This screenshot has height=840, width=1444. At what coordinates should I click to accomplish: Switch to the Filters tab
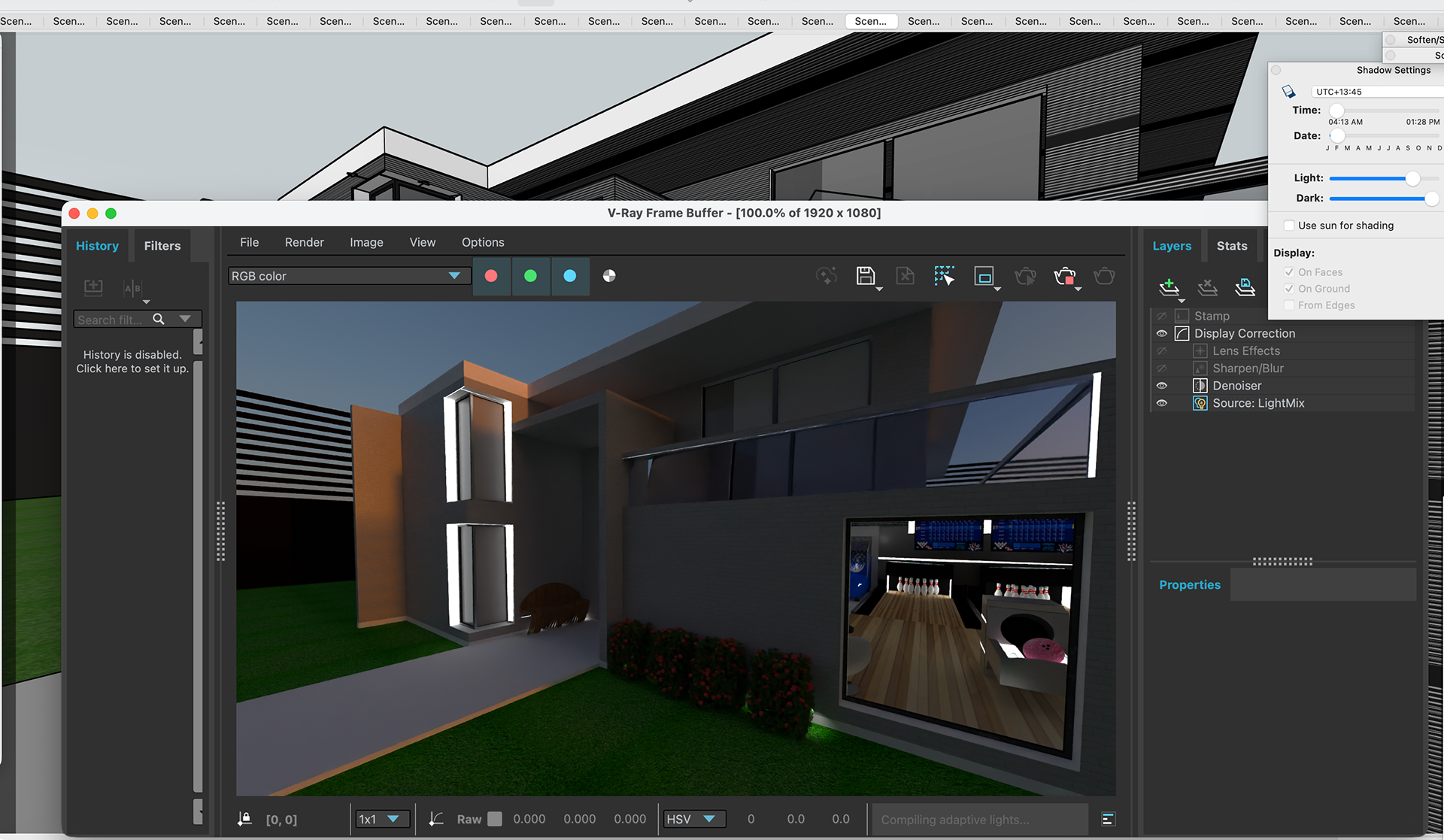point(162,246)
